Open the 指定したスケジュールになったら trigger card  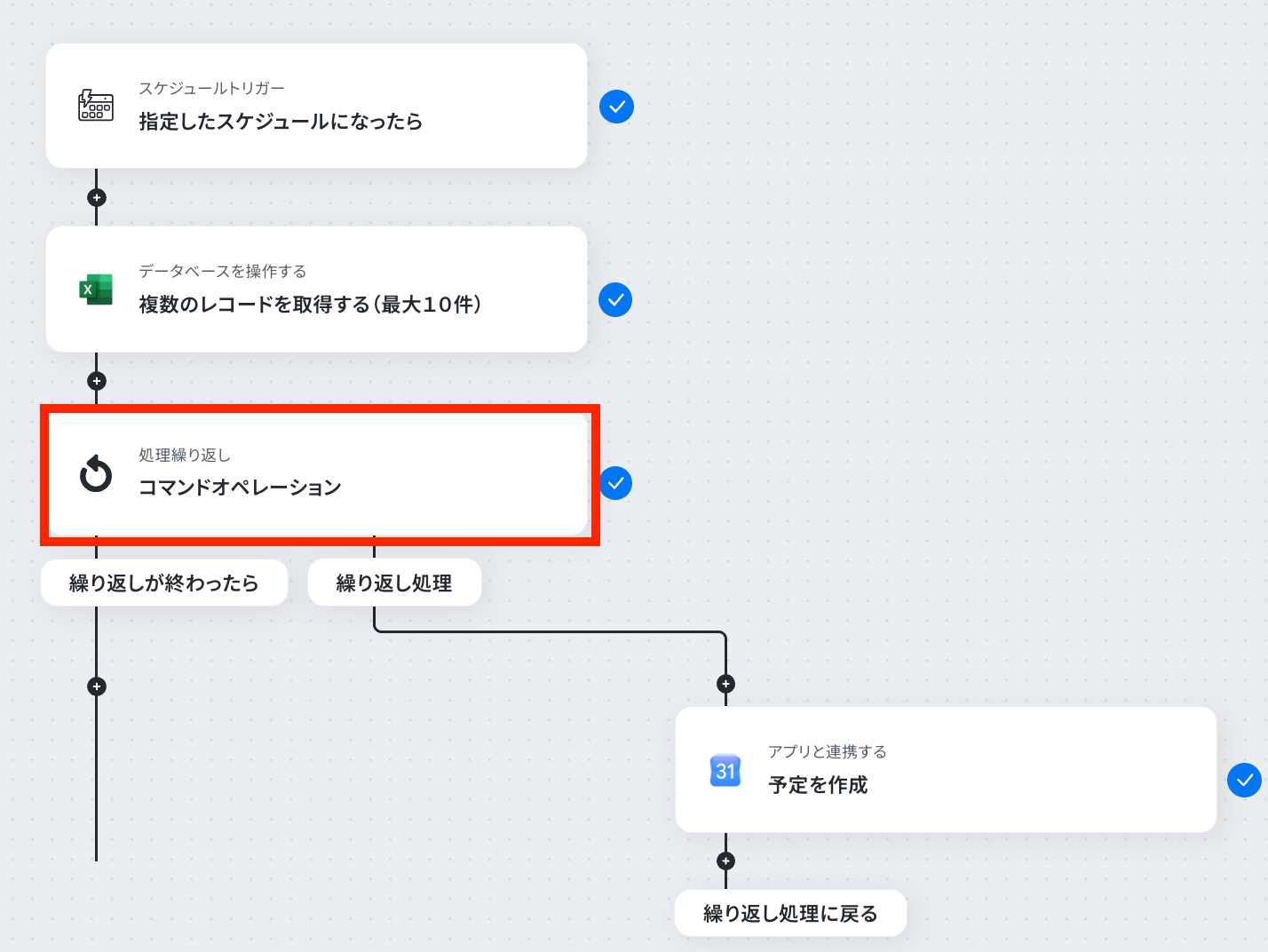pyautogui.click(x=316, y=106)
